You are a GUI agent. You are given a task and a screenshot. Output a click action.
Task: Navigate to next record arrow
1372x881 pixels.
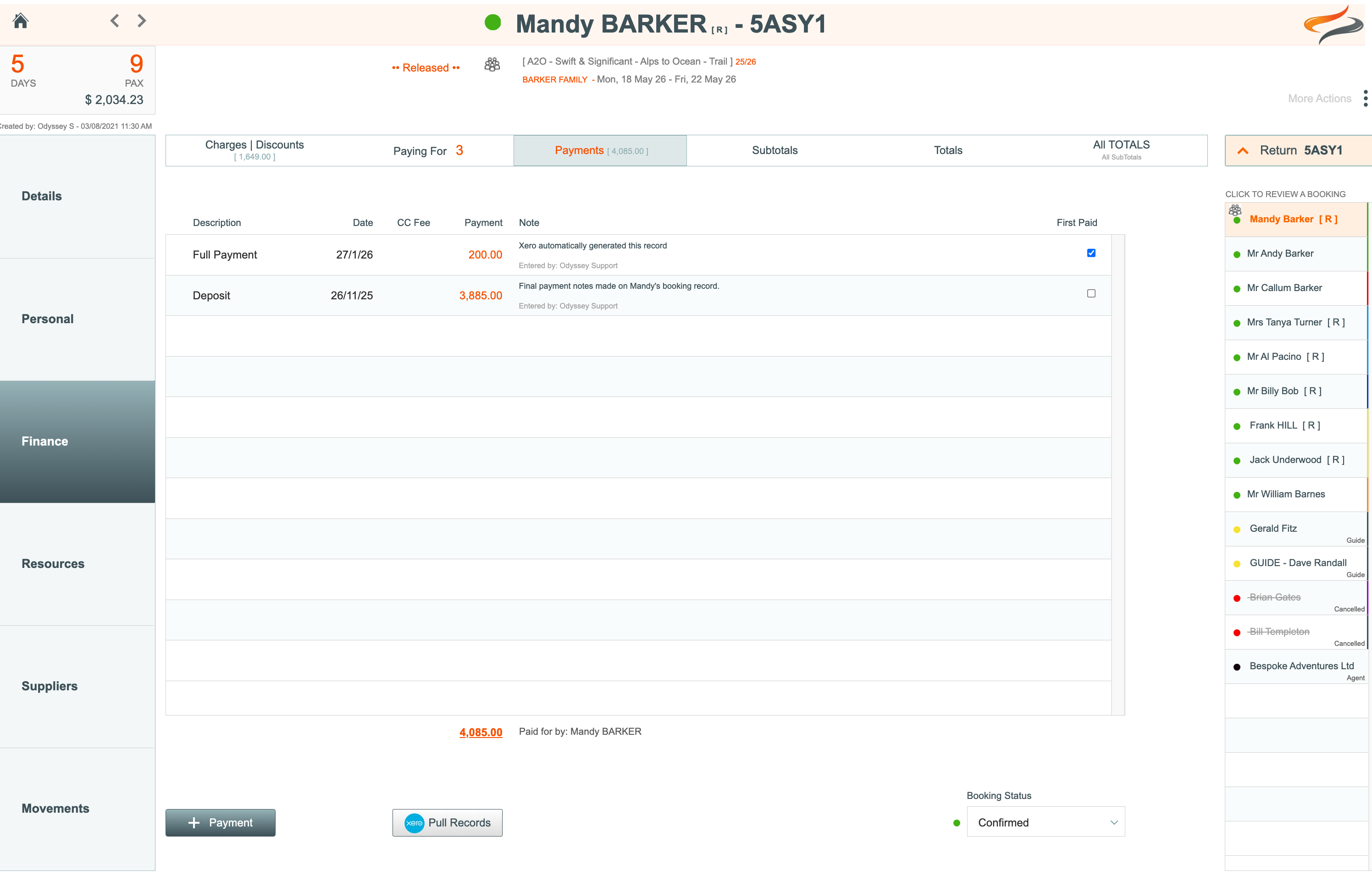(x=142, y=21)
